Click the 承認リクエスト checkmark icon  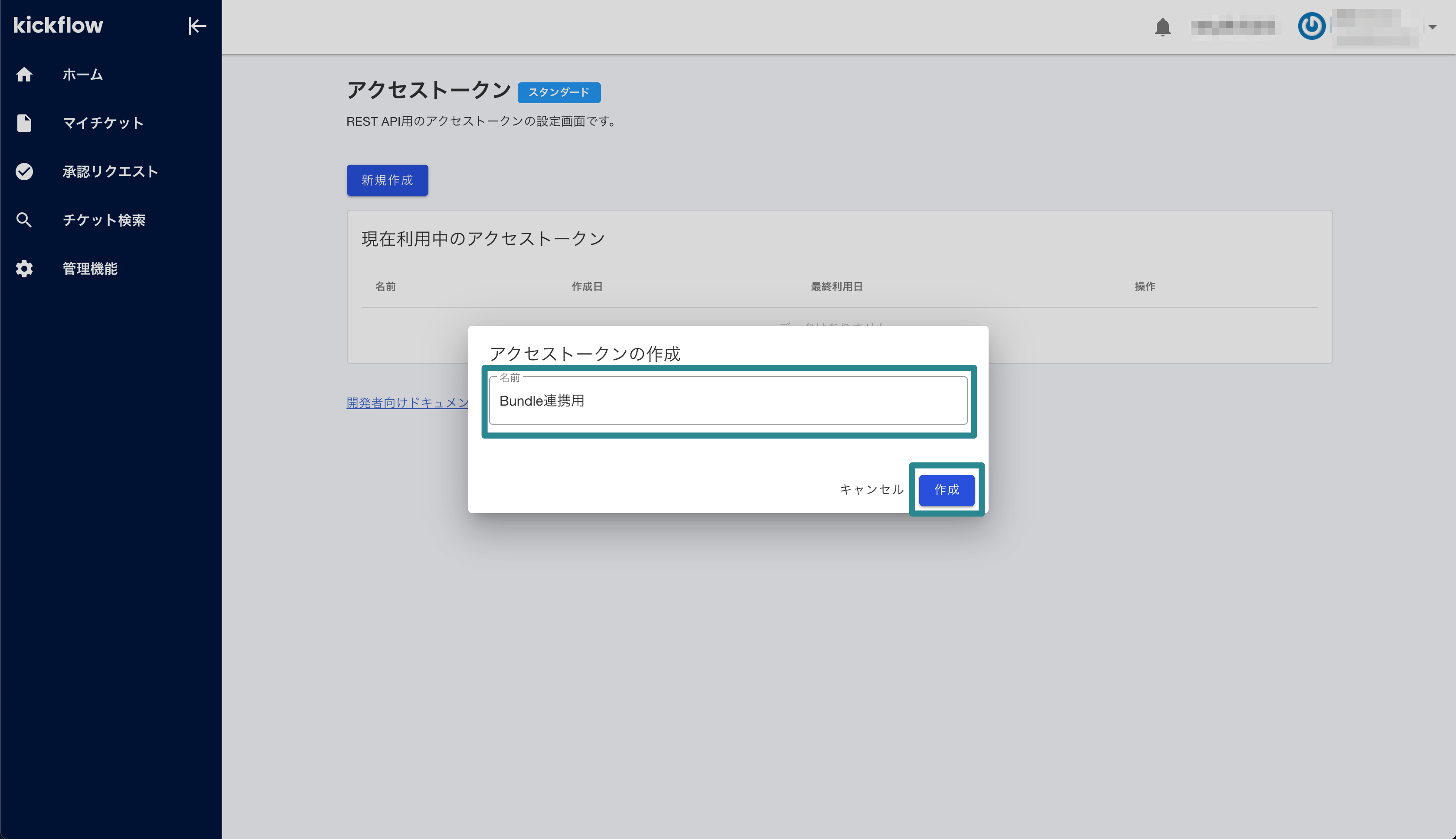click(x=24, y=171)
